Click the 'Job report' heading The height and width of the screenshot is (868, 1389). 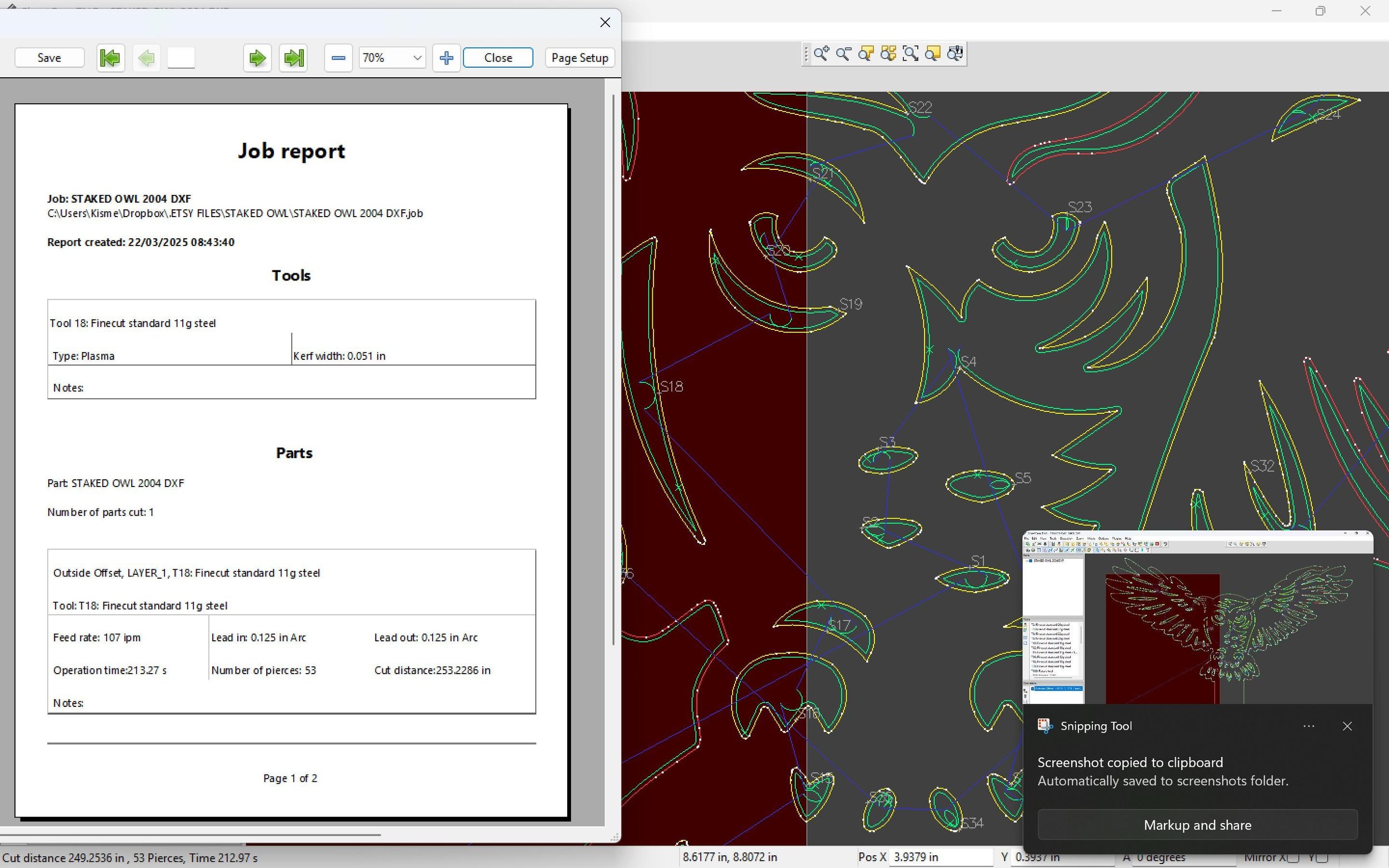tap(291, 151)
